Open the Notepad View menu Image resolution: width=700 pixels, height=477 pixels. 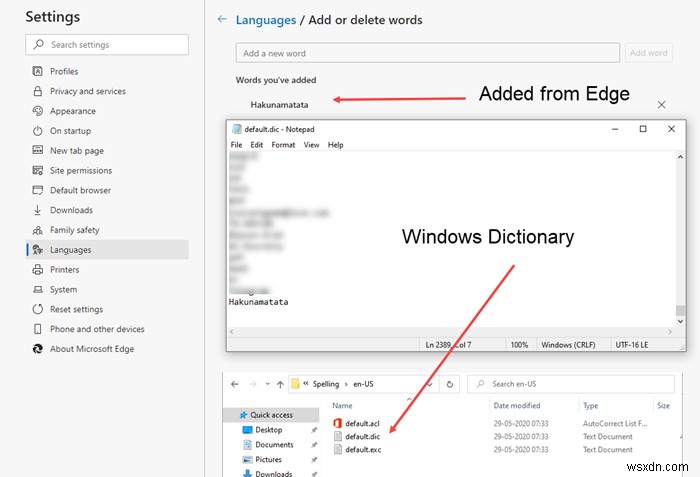click(x=311, y=145)
